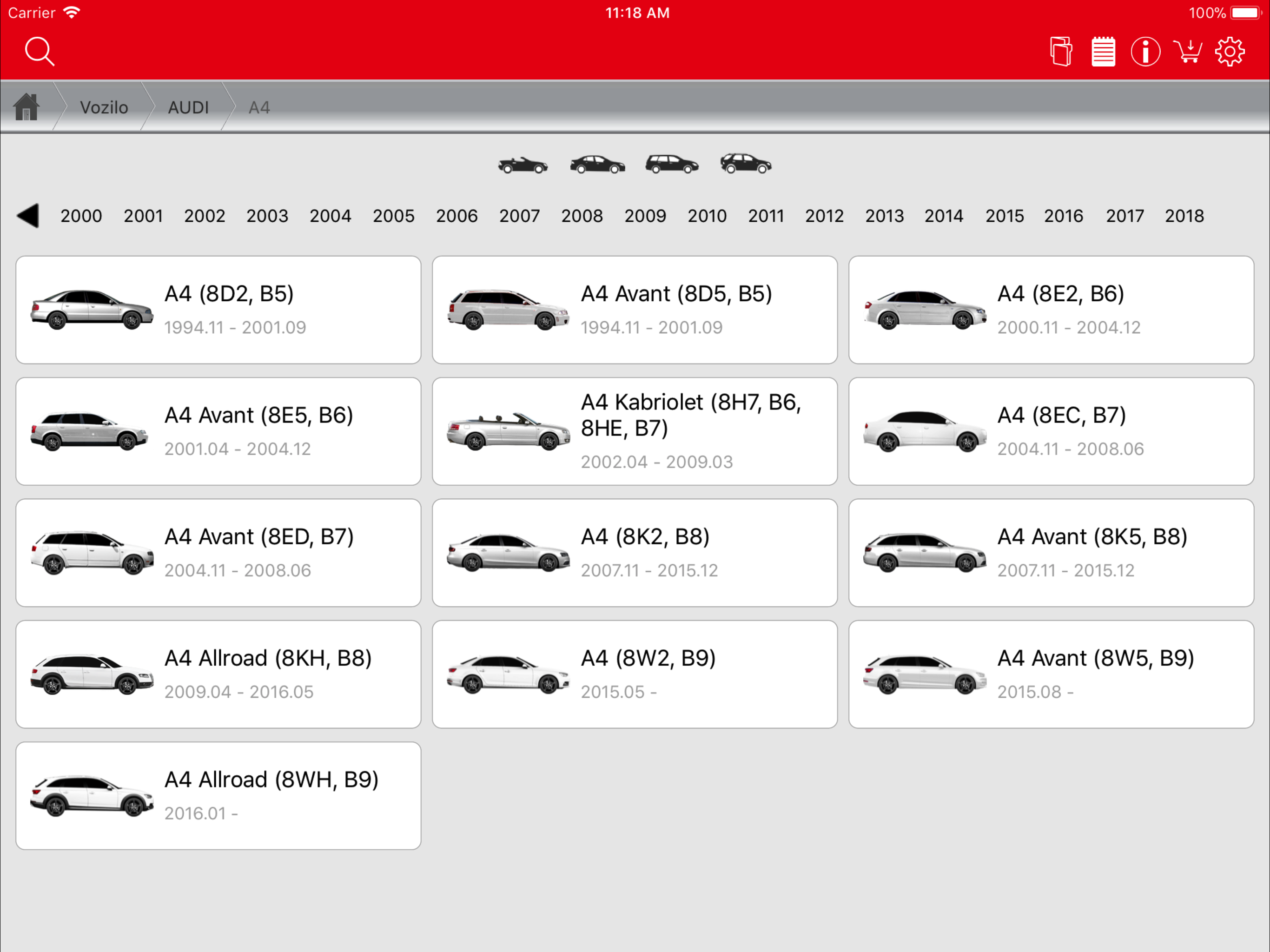Filter by sedan body type icon
1270x952 pixels.
(x=597, y=165)
